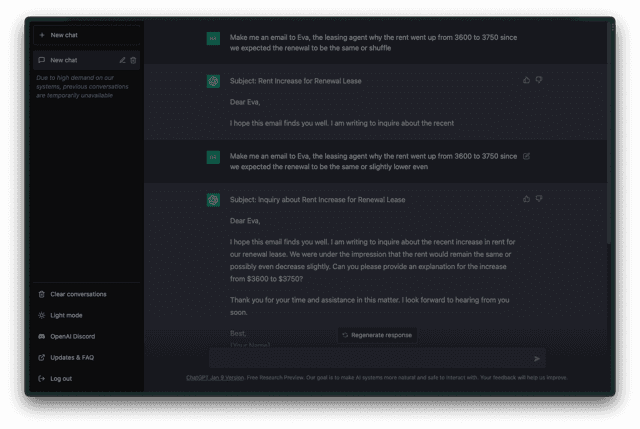Thumbs down the Rent Increase for Renewal Lease reply

pos(539,80)
